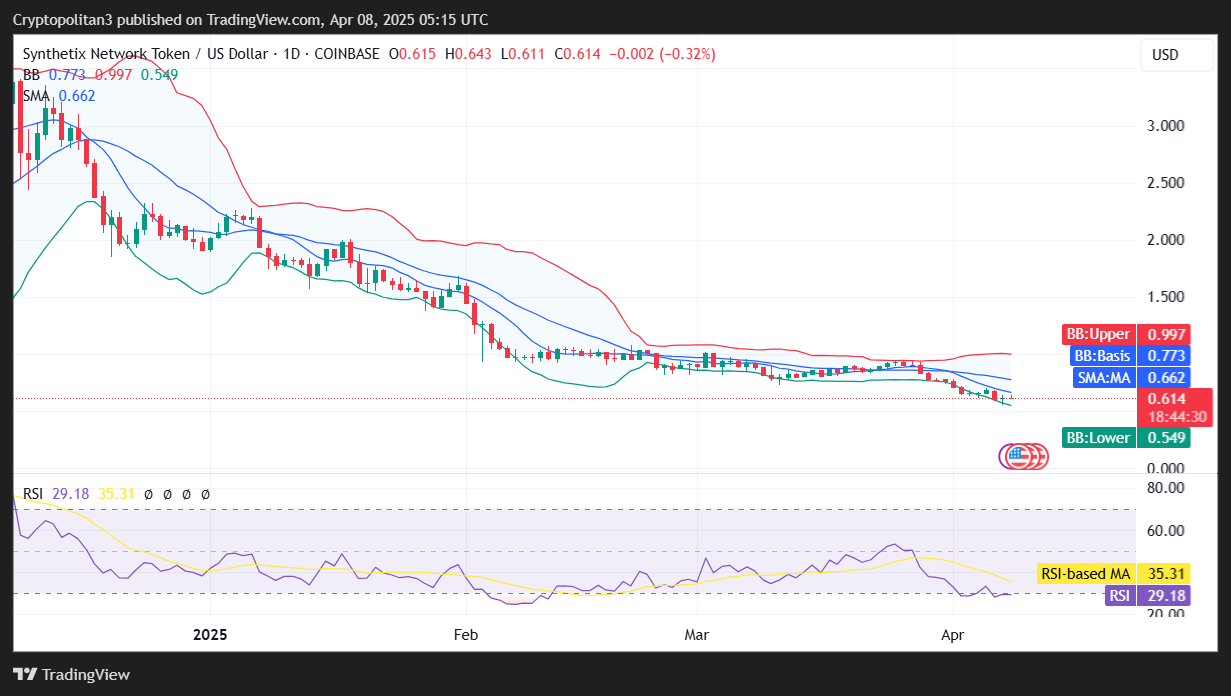
Task: Click the 18:44:30 countdown timer
Action: (x=1176, y=416)
